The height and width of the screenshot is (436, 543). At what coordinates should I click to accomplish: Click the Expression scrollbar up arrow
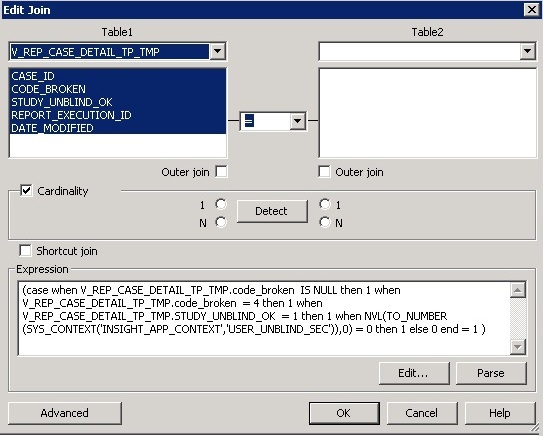518,290
